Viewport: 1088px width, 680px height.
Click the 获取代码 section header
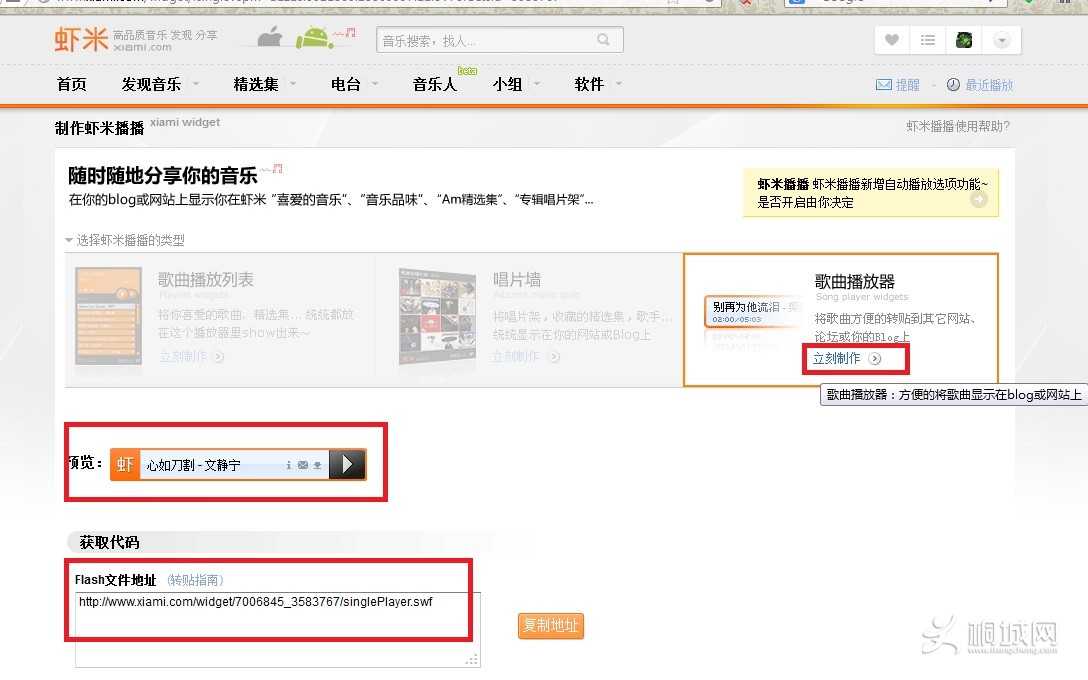tap(110, 542)
